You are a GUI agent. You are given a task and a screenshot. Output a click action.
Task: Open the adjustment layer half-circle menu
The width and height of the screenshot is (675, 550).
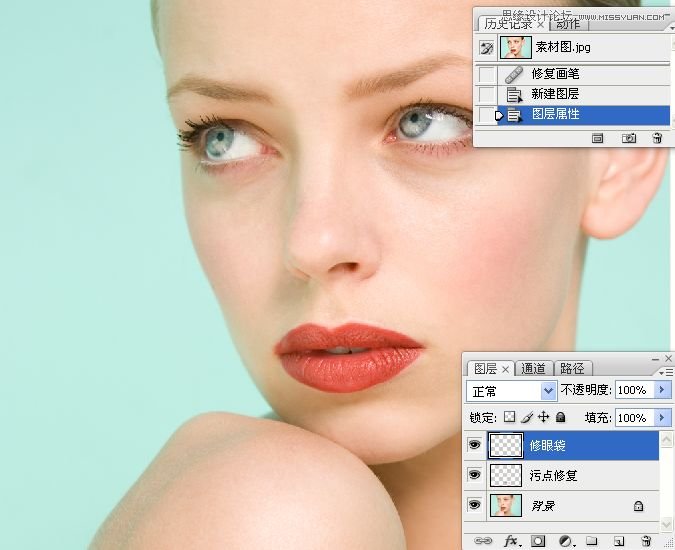(567, 541)
